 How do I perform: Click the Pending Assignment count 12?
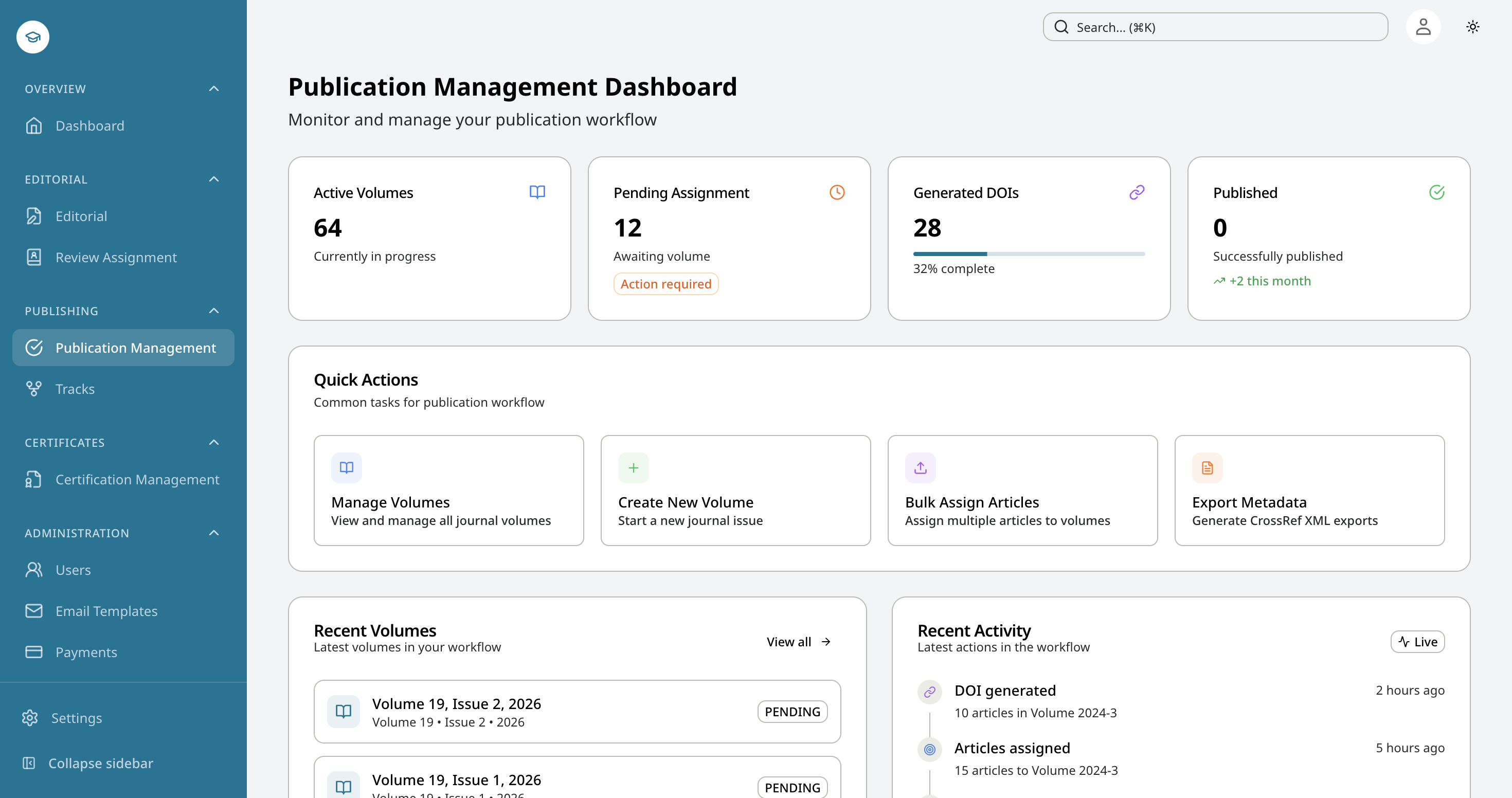point(627,228)
